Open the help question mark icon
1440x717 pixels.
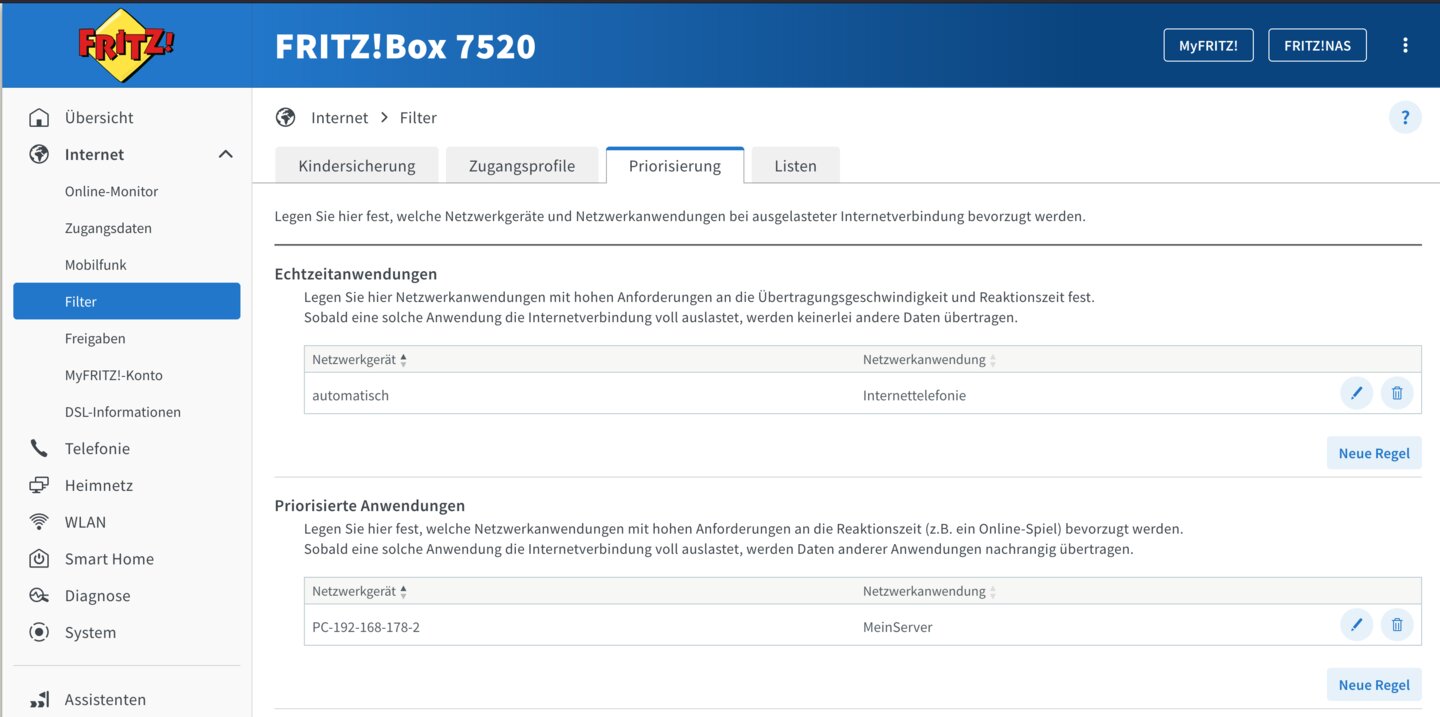1405,117
